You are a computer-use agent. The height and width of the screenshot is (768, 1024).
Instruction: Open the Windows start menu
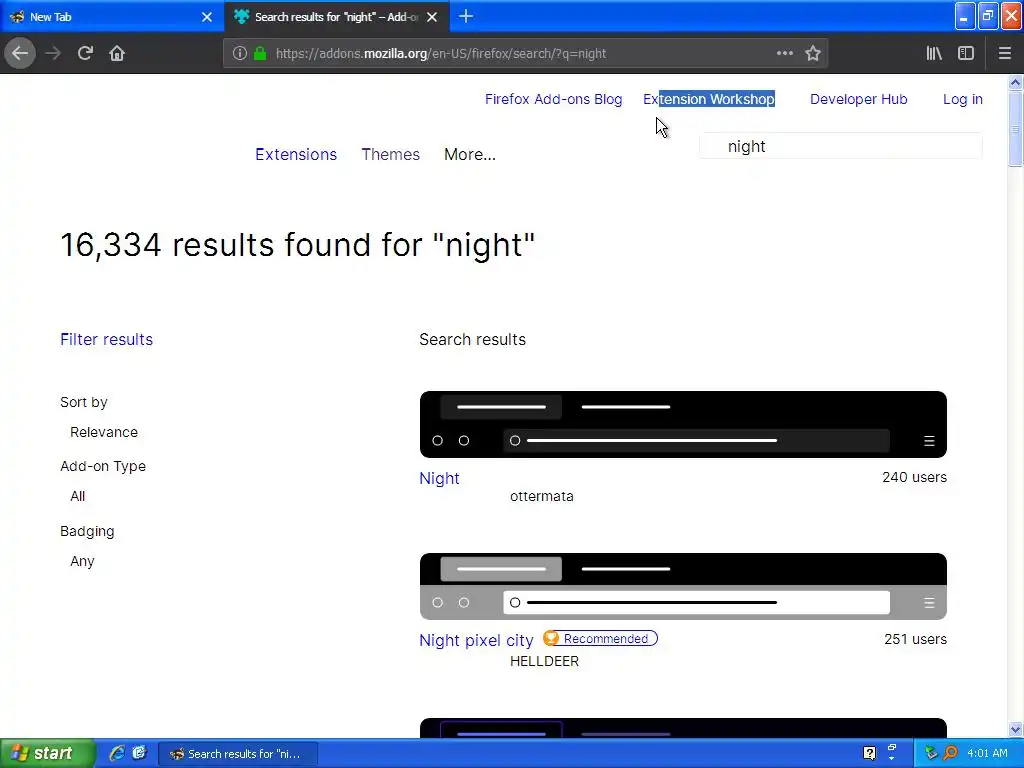coord(47,753)
